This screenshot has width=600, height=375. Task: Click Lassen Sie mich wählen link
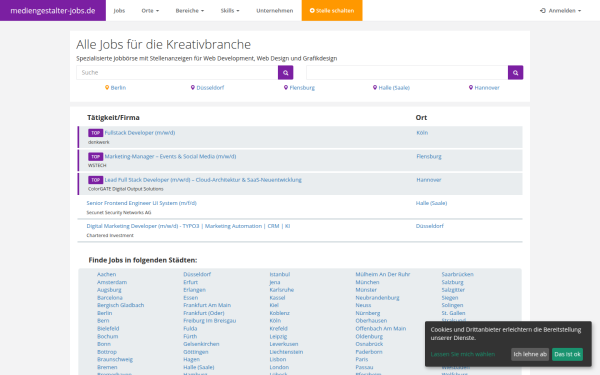[x=463, y=354]
